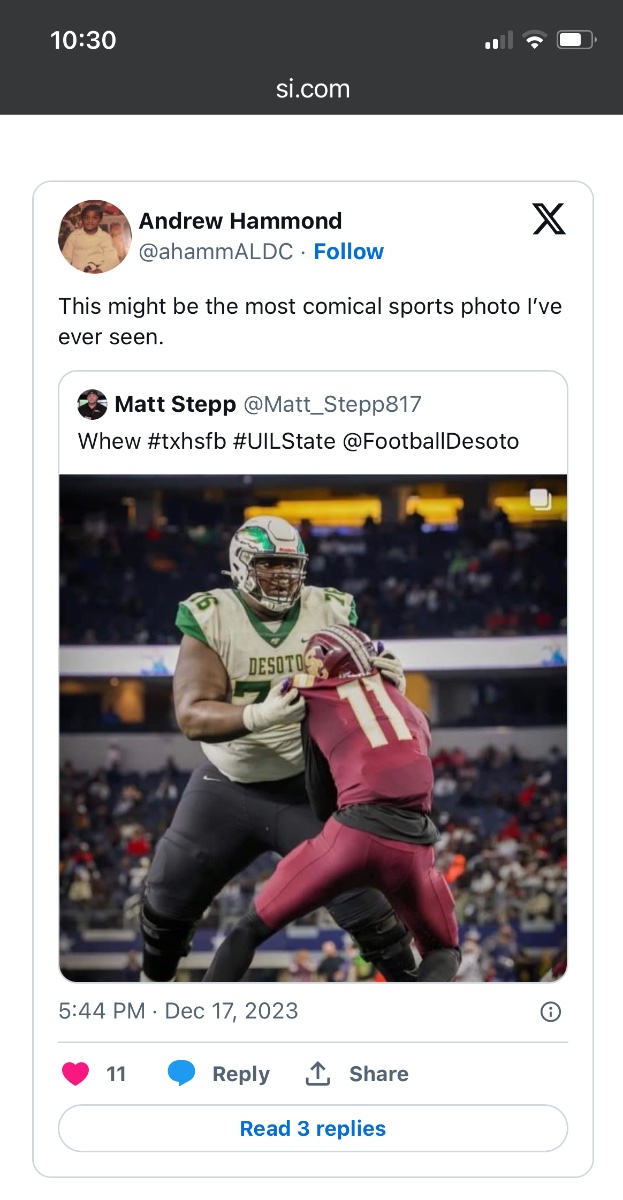Viewport: 623px width, 1200px height.
Task: Tap the quoted tweet text with #txhsfb
Action: [x=298, y=441]
